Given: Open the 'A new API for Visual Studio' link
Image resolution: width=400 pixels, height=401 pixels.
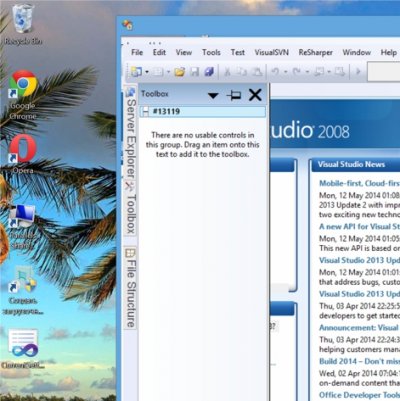Looking at the screenshot, I should coord(359,227).
